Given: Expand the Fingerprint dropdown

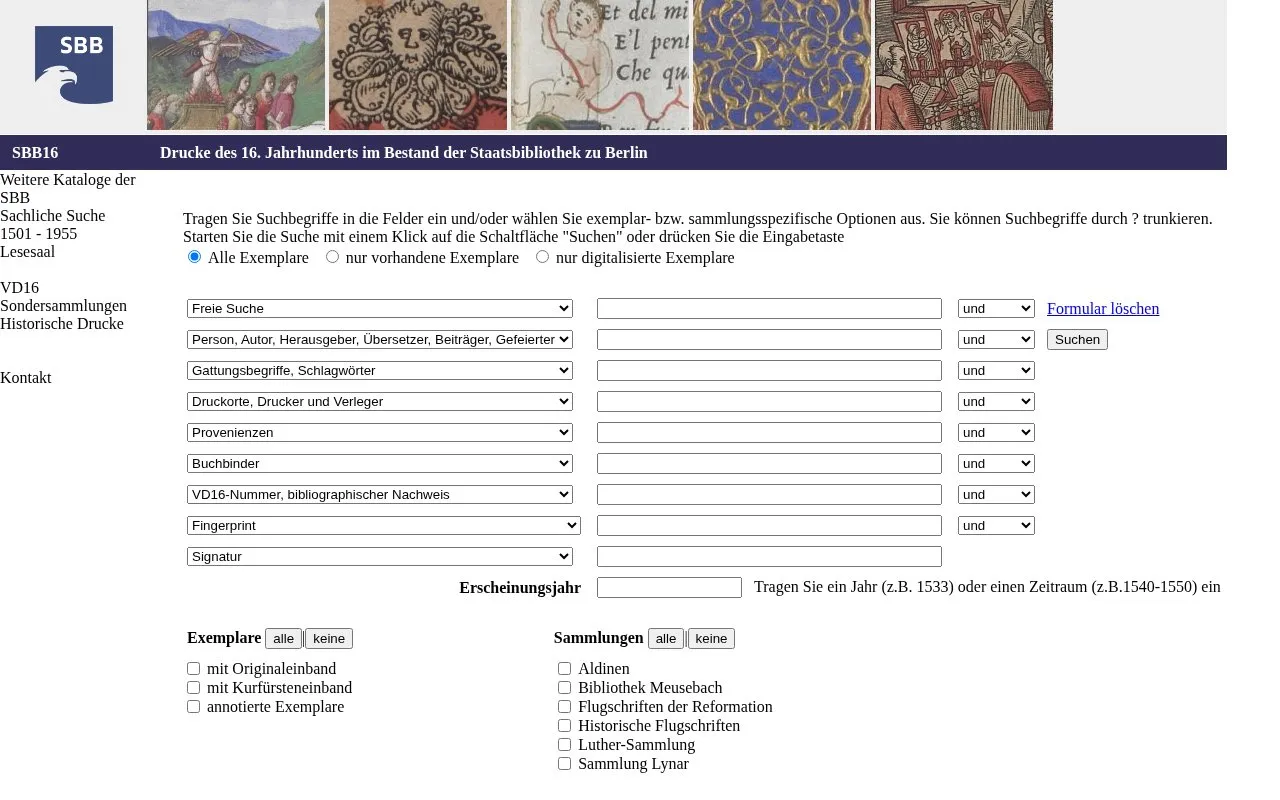Looking at the screenshot, I should point(384,526).
